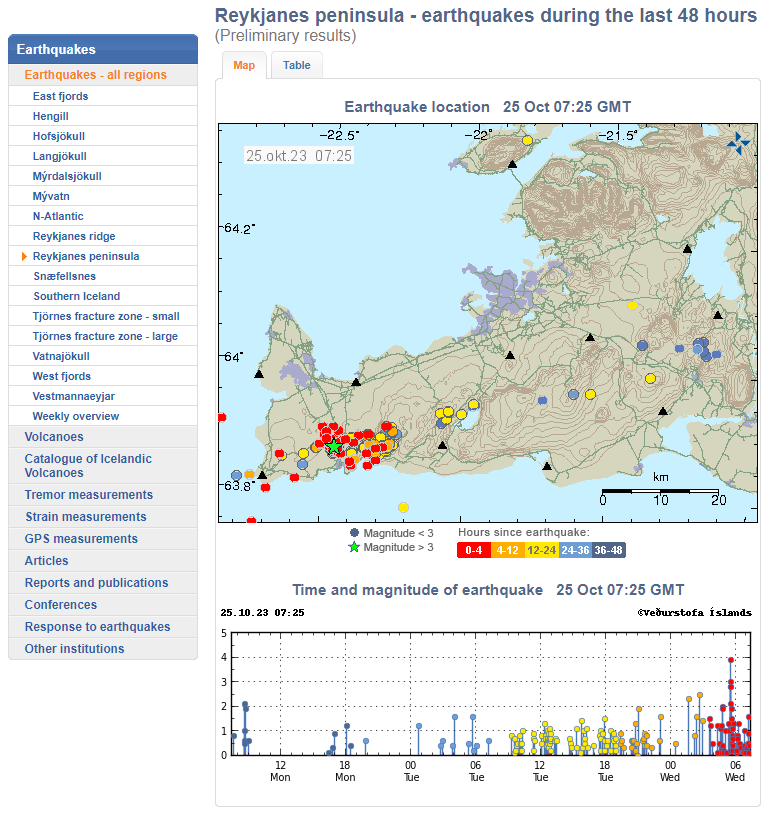765x820 pixels.
Task: Go to the Vatnajökull earthquake page
Action: 61,356
